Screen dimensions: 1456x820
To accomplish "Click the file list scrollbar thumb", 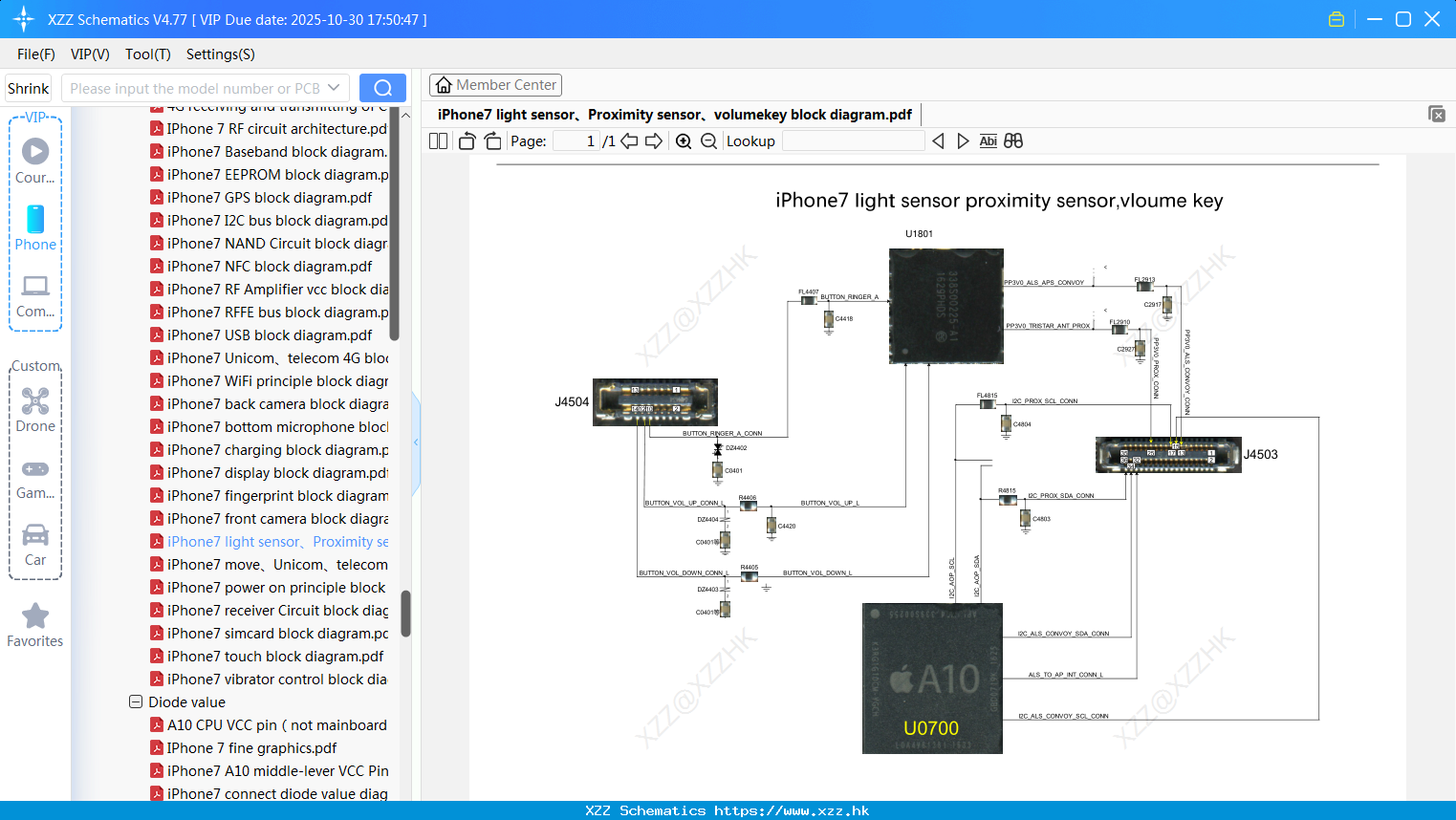I will (x=405, y=613).
